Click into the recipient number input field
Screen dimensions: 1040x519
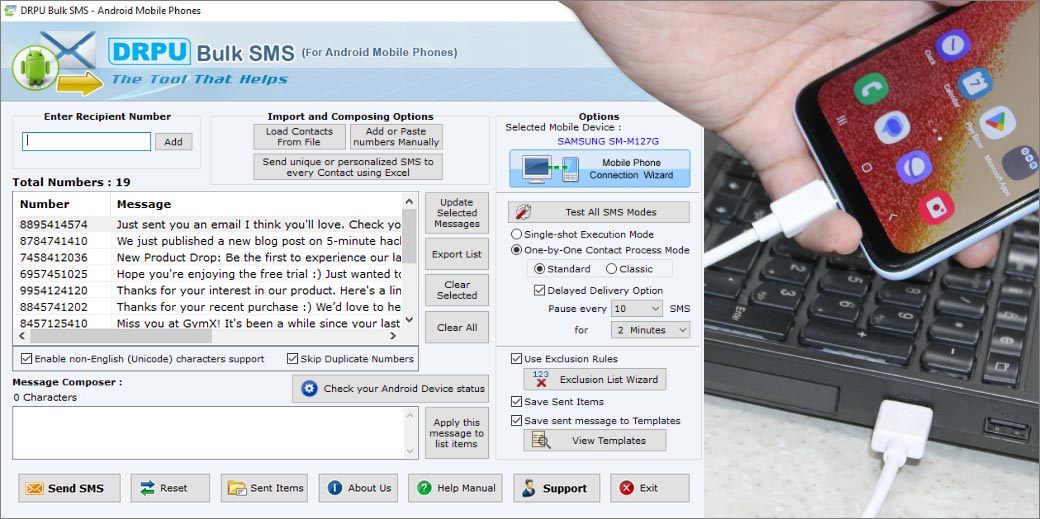pyautogui.click(x=86, y=141)
